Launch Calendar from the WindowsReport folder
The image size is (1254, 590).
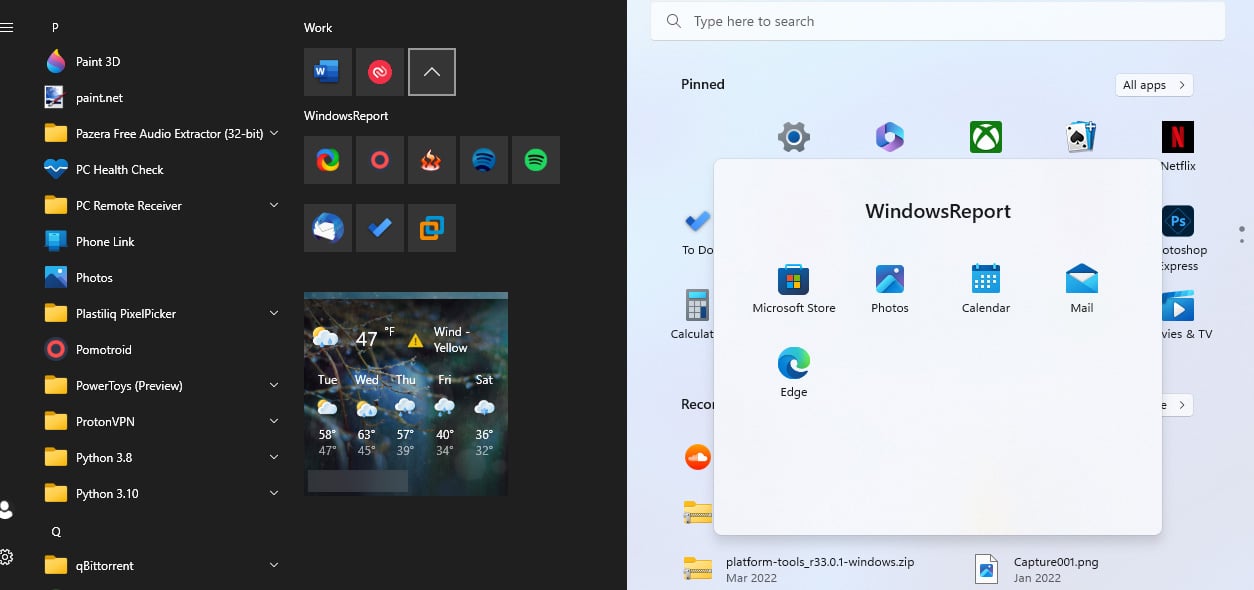pos(986,289)
